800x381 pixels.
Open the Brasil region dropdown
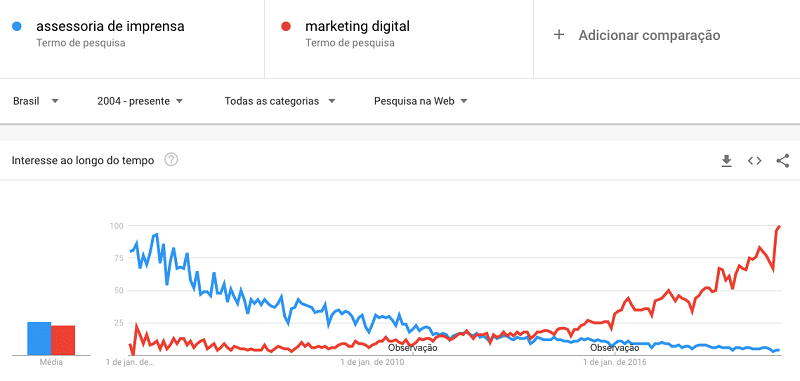(36, 101)
